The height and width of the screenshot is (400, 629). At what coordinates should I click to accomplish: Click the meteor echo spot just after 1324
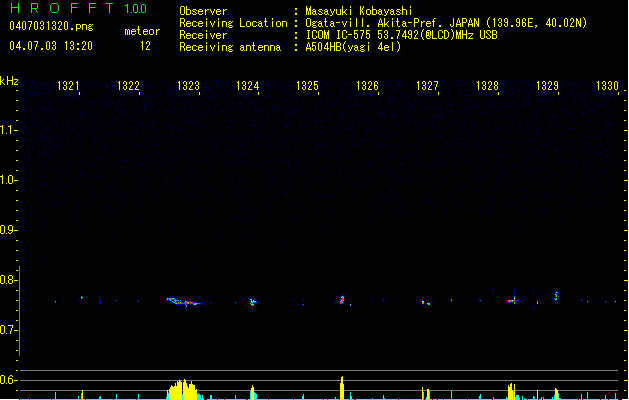click(x=253, y=302)
